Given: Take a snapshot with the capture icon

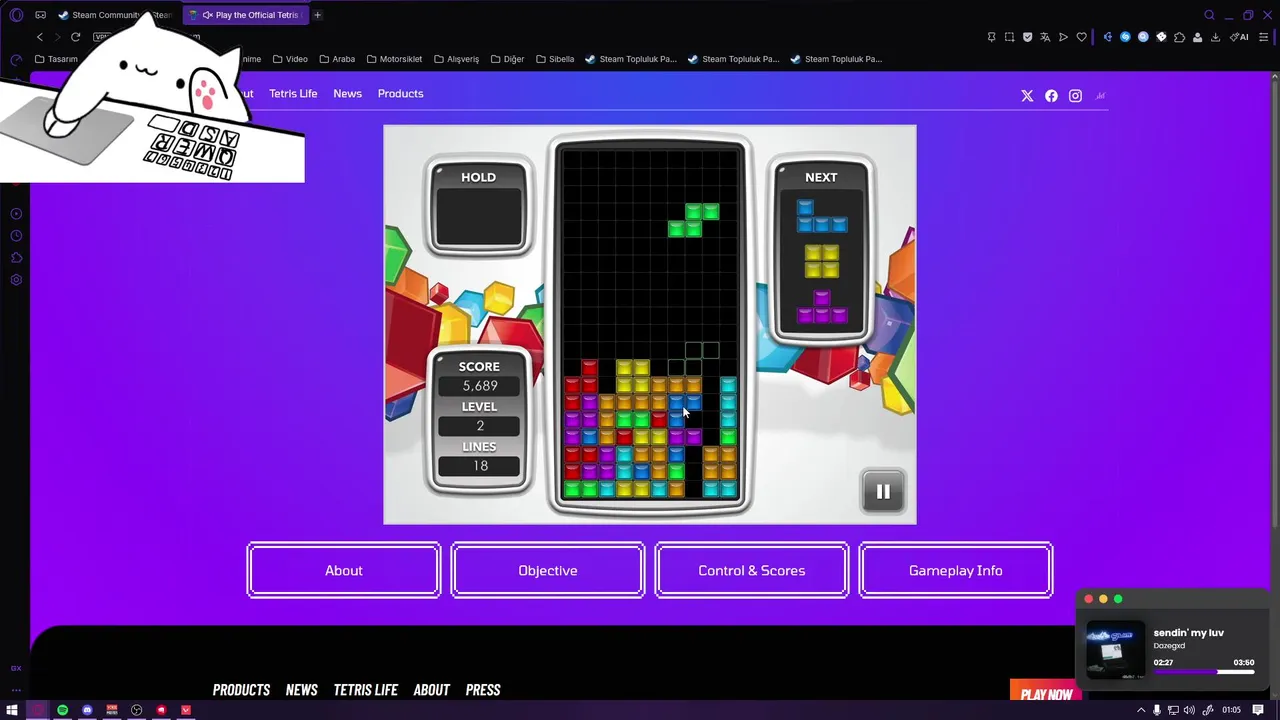Looking at the screenshot, I should coord(1009,37).
